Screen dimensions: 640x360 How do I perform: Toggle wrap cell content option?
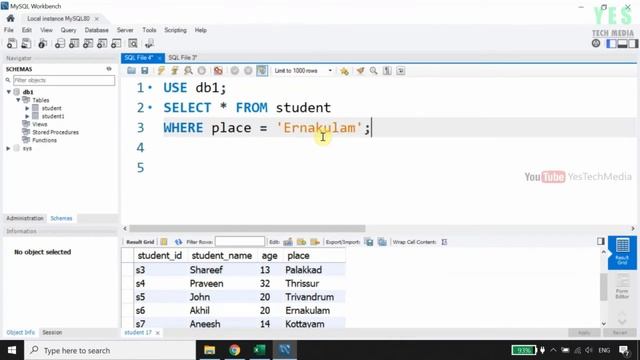444,242
